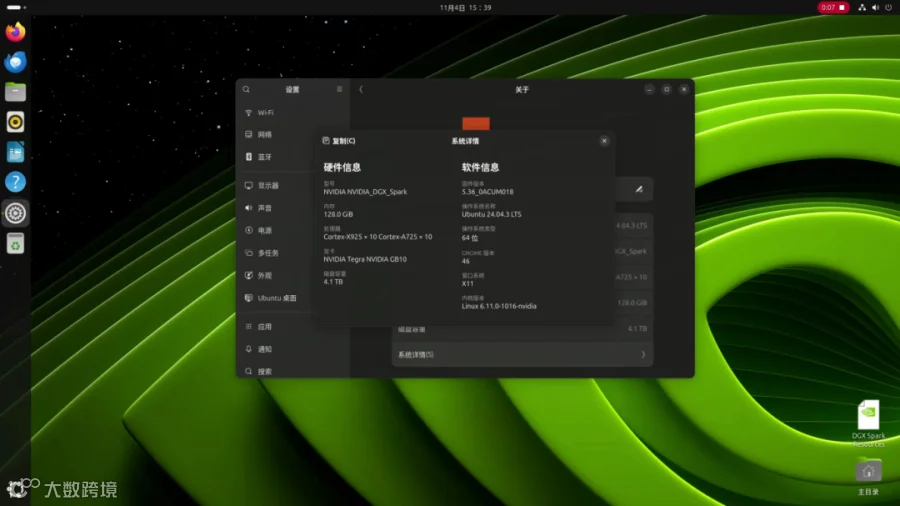Screen dimensions: 900x506
Task: Click the Activities pill in top bar
Action: [x=16, y=7]
